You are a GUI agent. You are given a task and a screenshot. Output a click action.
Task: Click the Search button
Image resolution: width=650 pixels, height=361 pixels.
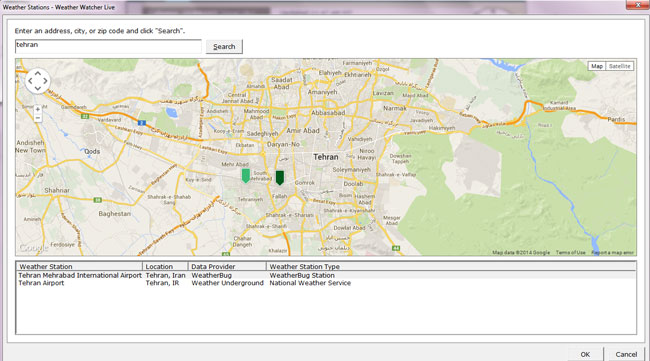tap(224, 46)
